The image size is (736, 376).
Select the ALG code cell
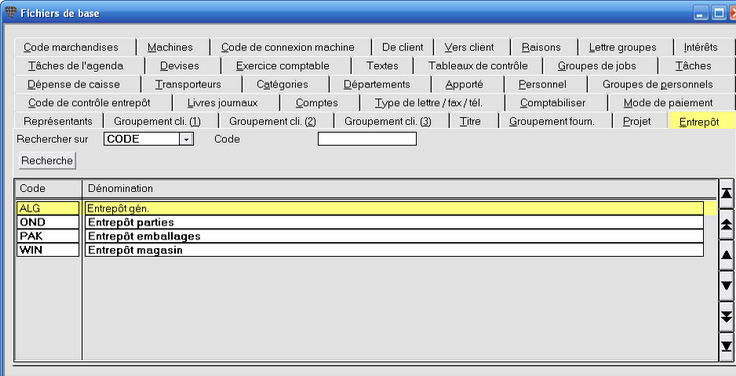(48, 208)
